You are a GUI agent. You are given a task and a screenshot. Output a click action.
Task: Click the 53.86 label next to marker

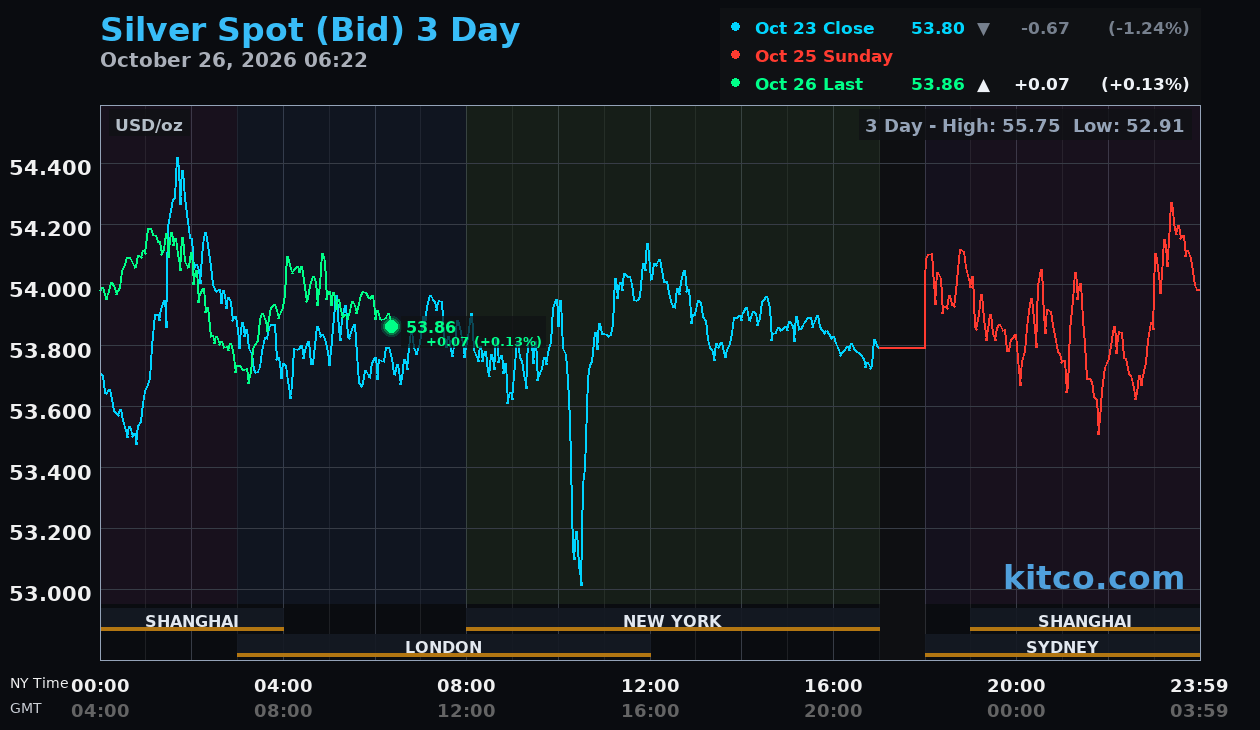431,328
